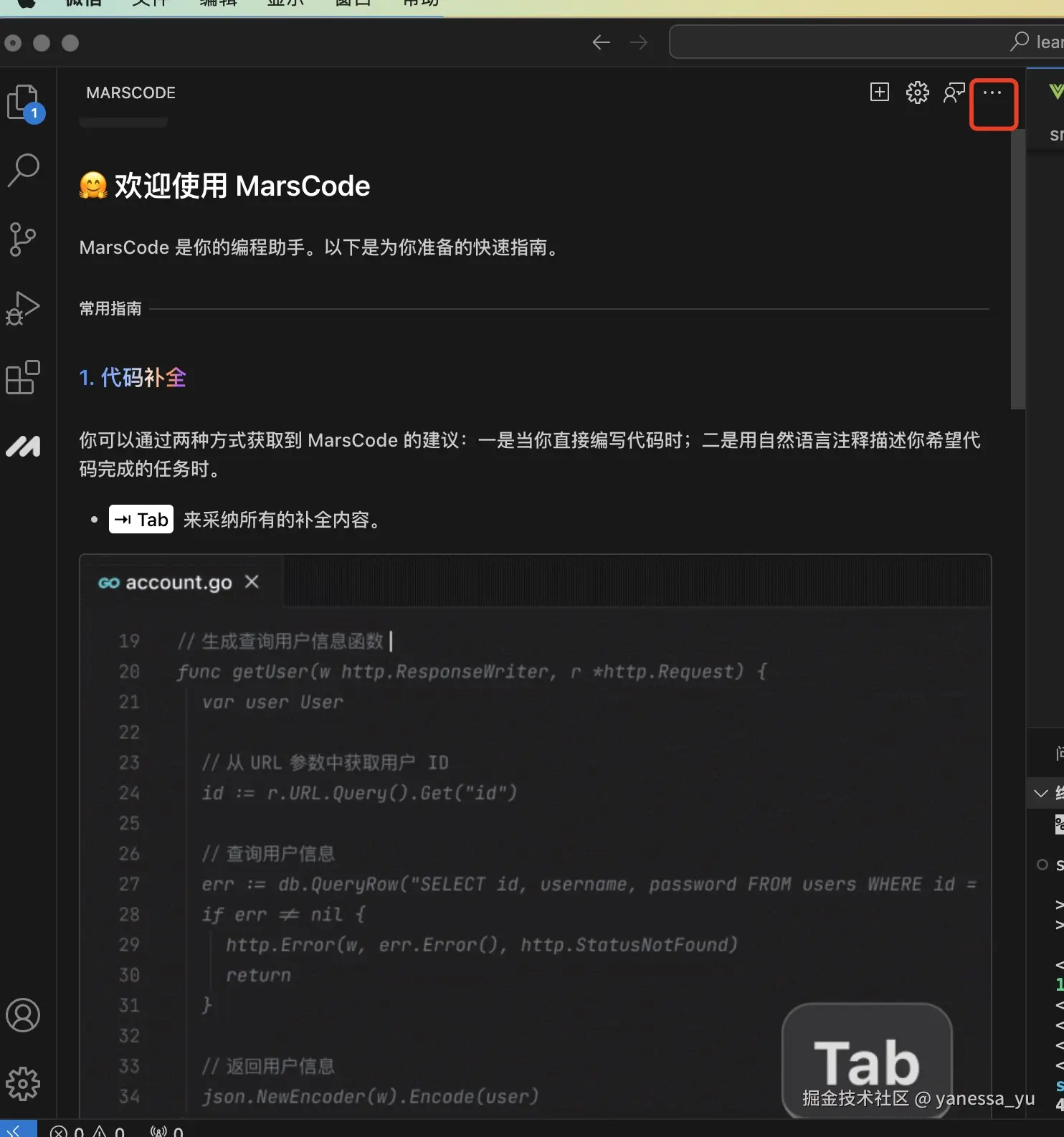1064x1137 pixels.
Task: Open MarsCode settings gear in panel header
Action: coord(917,92)
